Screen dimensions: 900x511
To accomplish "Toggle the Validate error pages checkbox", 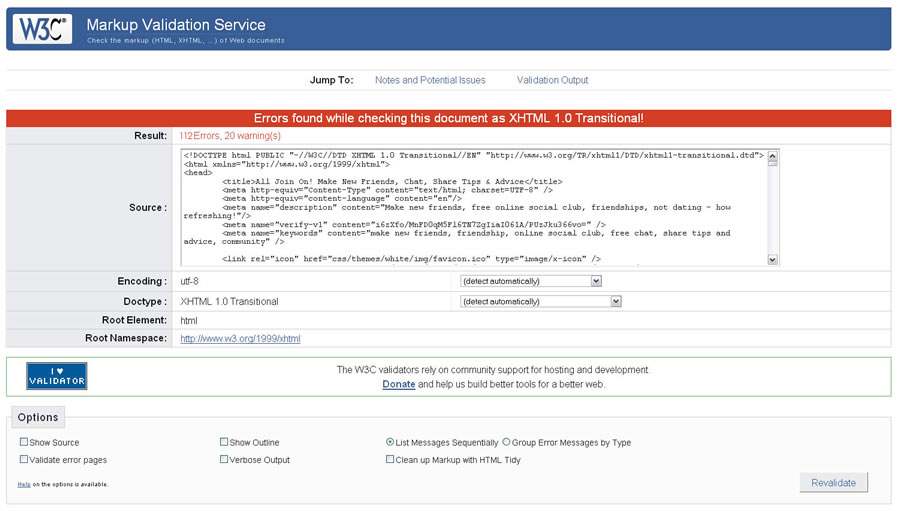I will tap(24, 460).
